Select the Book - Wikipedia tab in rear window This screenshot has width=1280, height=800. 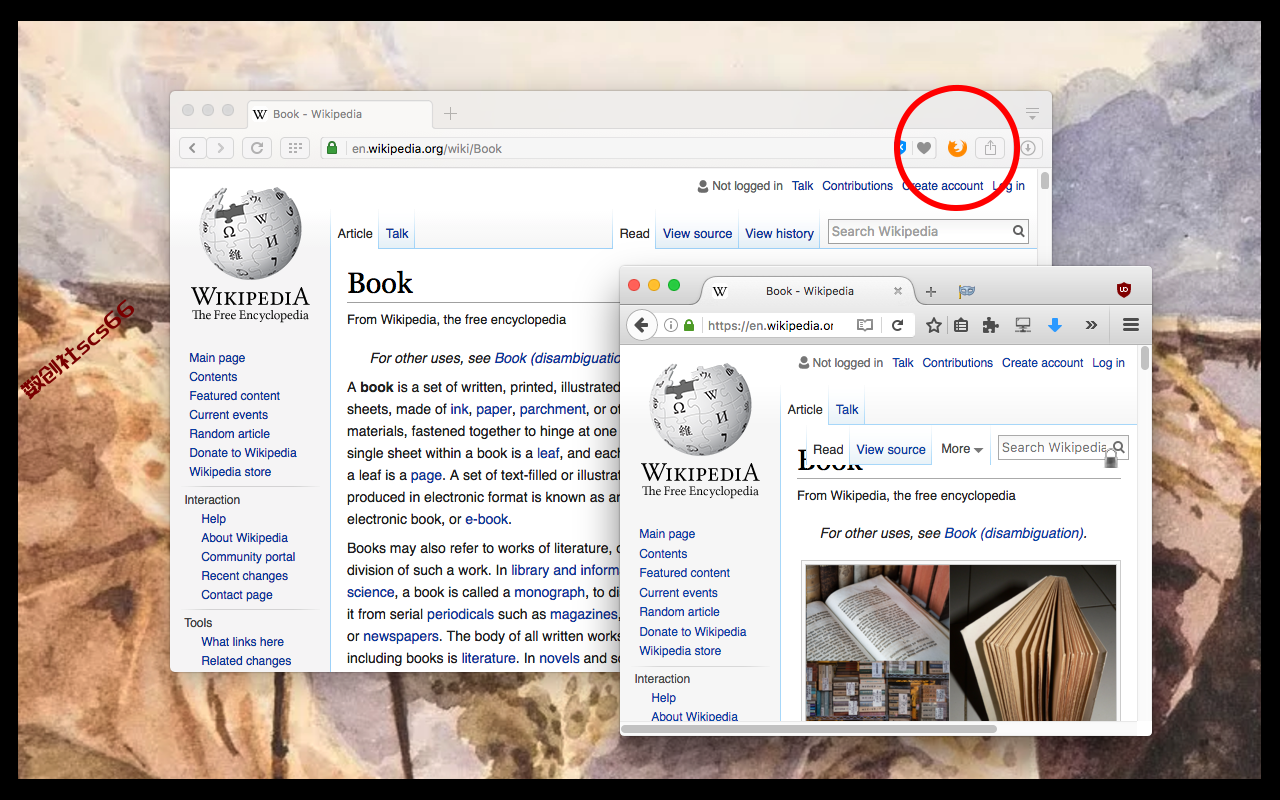click(338, 114)
